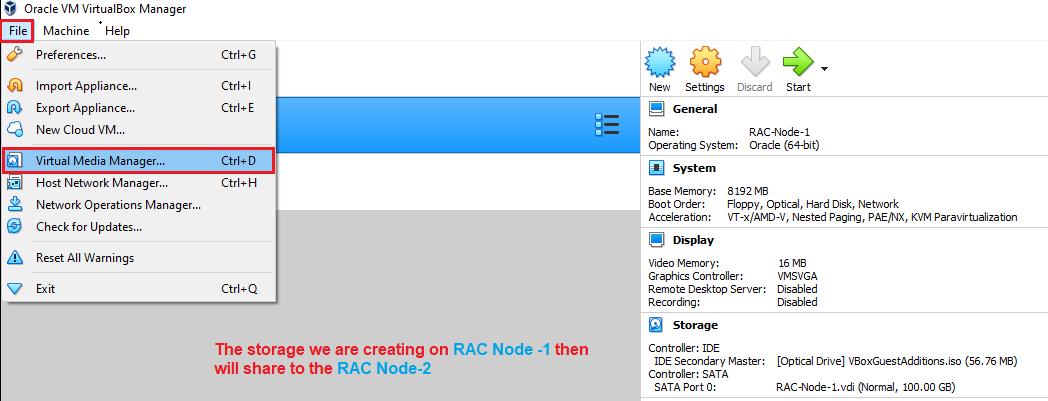The height and width of the screenshot is (401, 1048).
Task: Open Virtual Media Manager
Action: 138,161
